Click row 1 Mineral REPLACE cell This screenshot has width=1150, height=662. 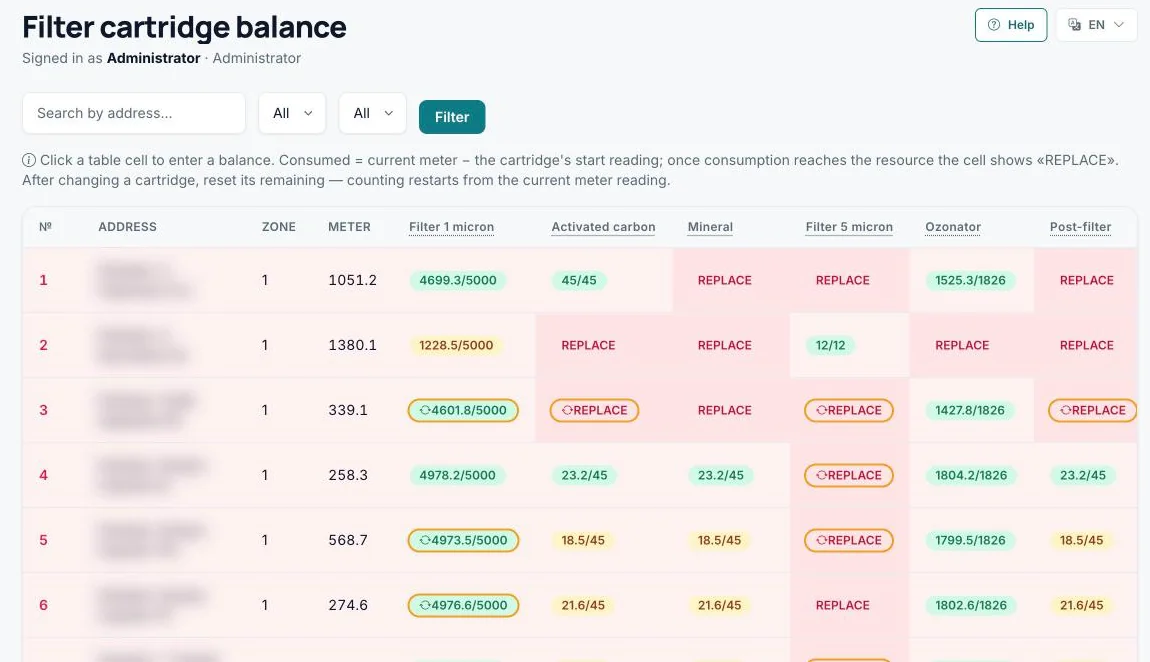tap(725, 280)
